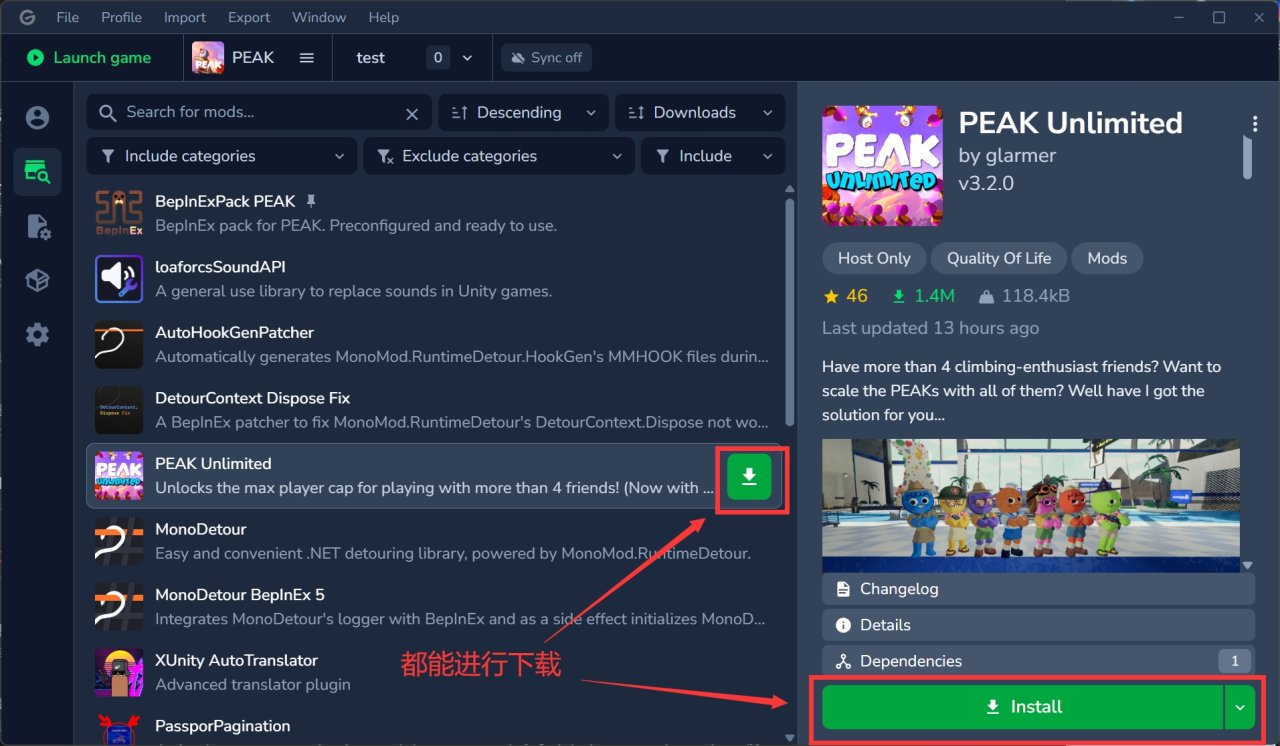
Task: Open the Export menu
Action: click(249, 17)
